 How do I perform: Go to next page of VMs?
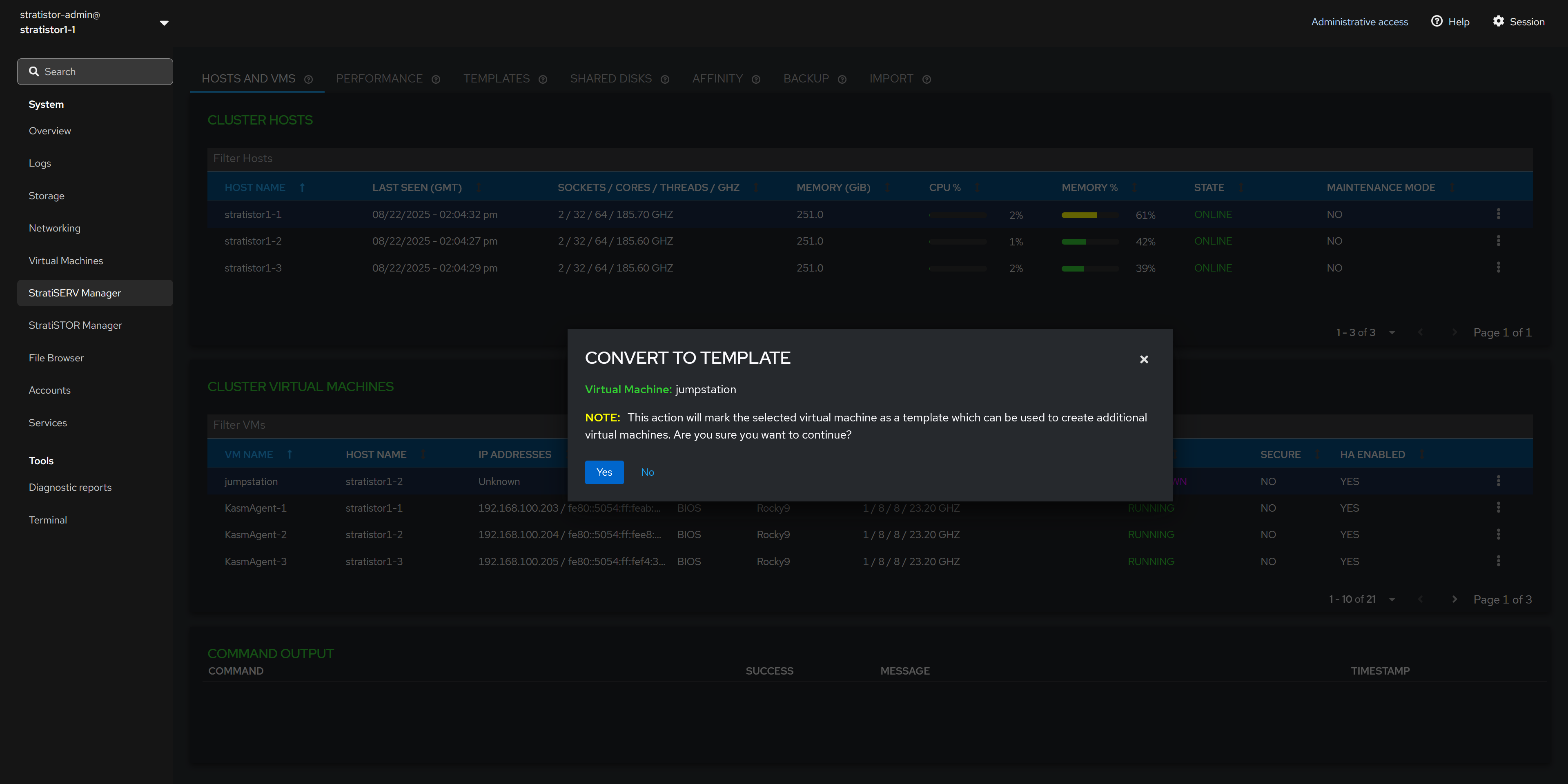1454,599
